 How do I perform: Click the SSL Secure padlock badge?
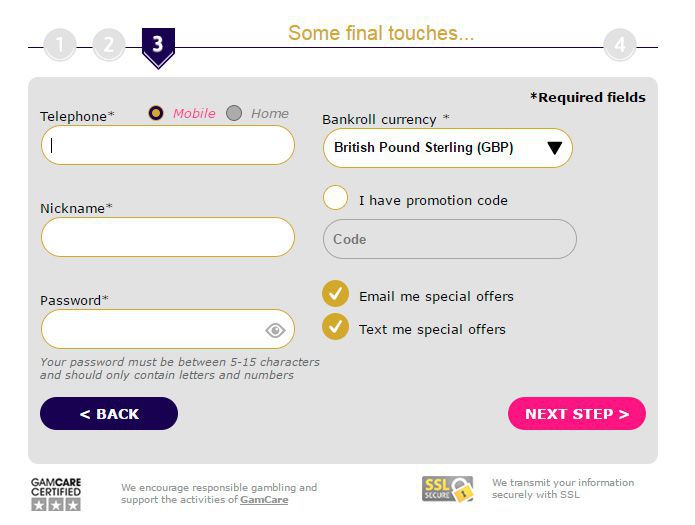[x=447, y=489]
